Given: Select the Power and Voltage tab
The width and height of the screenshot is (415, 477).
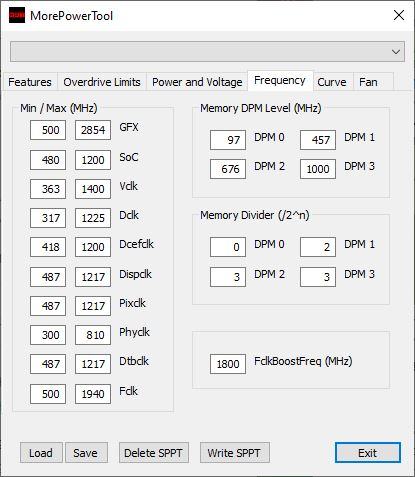Looking at the screenshot, I should (197, 82).
